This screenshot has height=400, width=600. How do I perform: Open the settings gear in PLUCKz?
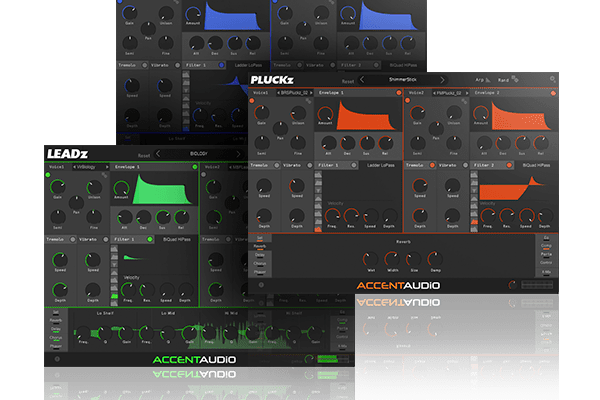(x=553, y=79)
